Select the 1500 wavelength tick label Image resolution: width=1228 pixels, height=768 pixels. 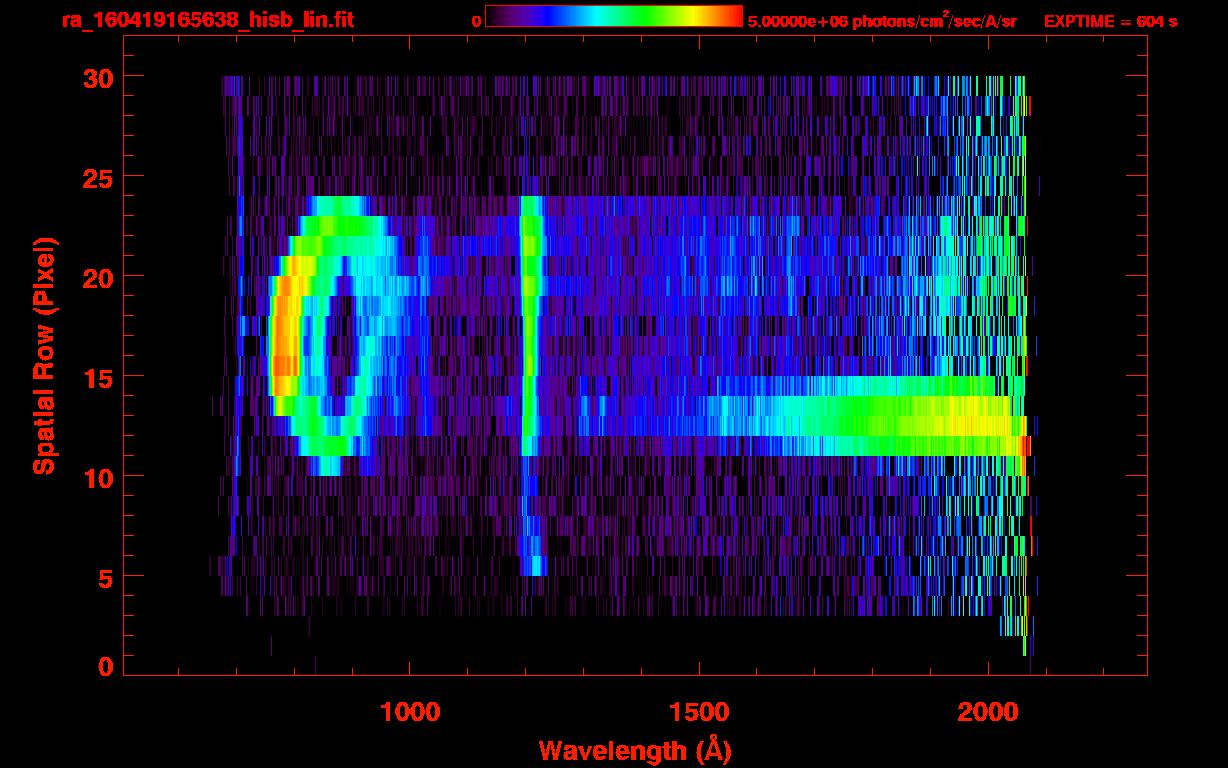(698, 712)
